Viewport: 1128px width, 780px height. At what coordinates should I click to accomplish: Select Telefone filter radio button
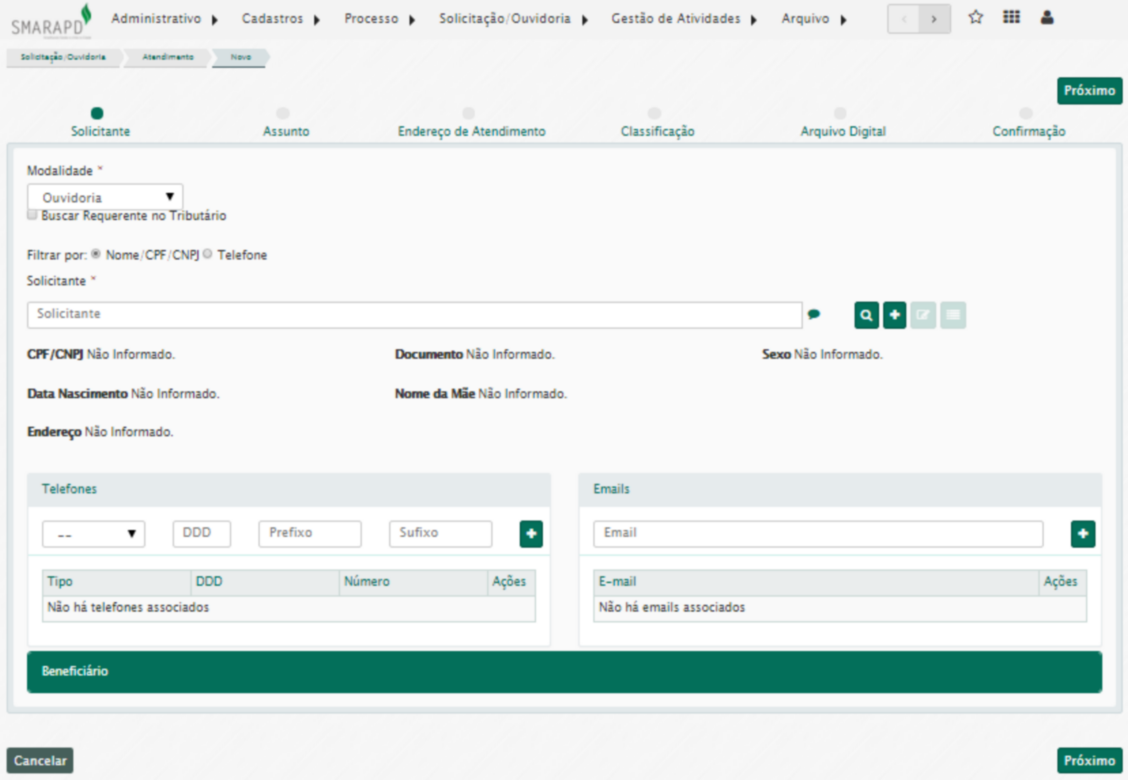pos(209,255)
